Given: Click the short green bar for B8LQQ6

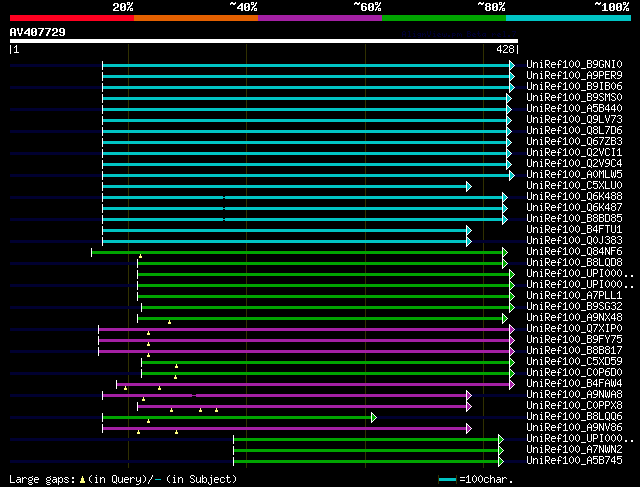Looking at the screenshot, I should click(237, 418).
